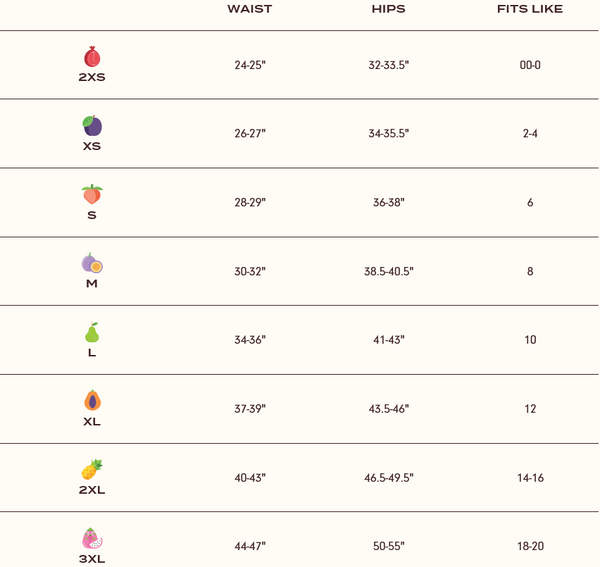
Task: Click the pear icon for size L
Action: (92, 332)
